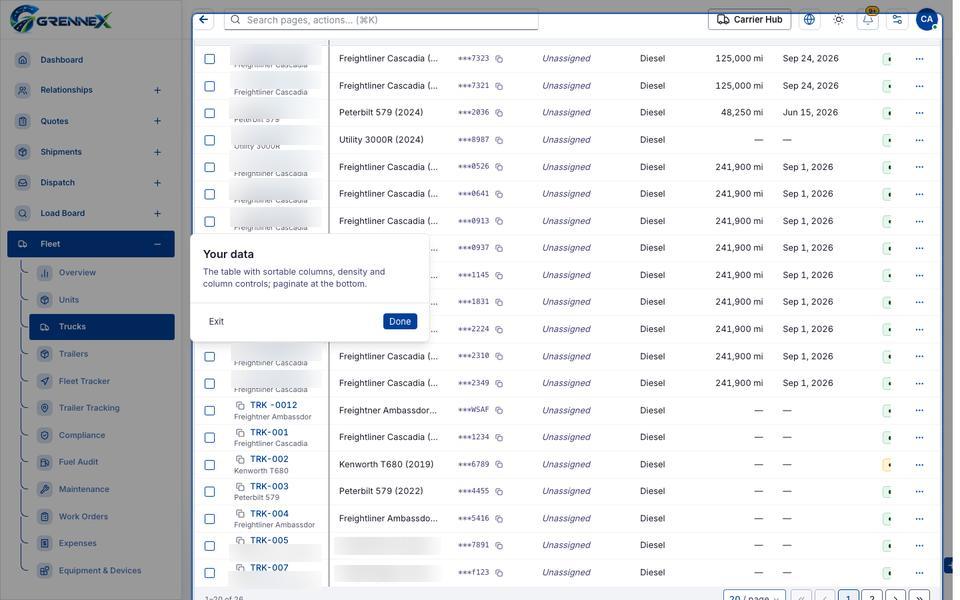Open the Carrier Hub button

coord(749,20)
